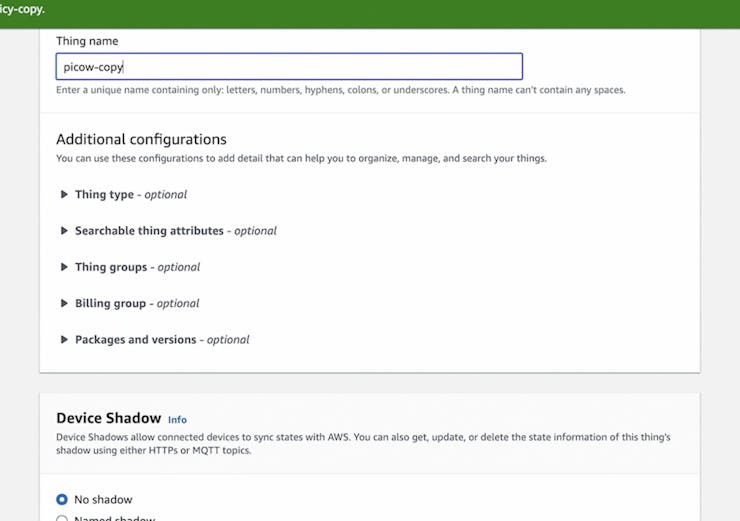Select the No shadow radio button
740x521 pixels.
click(62, 499)
